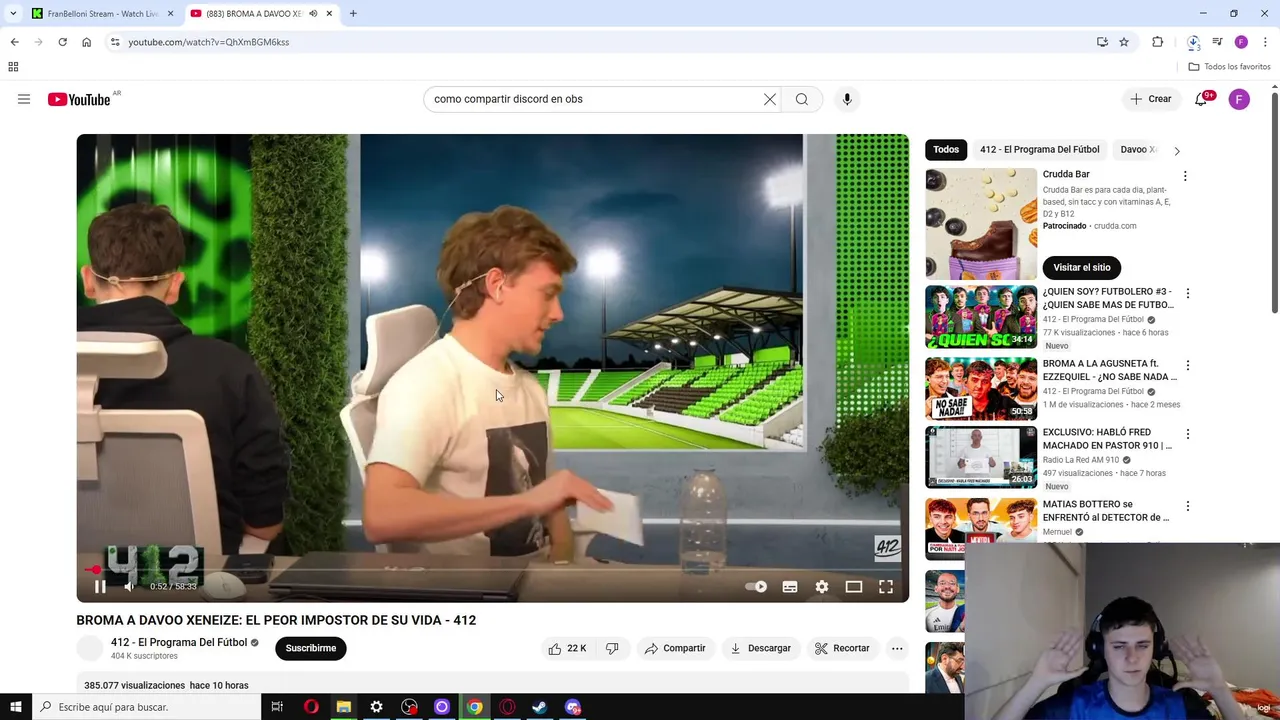This screenshot has width=1280, height=720.
Task: Like the video with 22 K likes
Action: (566, 648)
